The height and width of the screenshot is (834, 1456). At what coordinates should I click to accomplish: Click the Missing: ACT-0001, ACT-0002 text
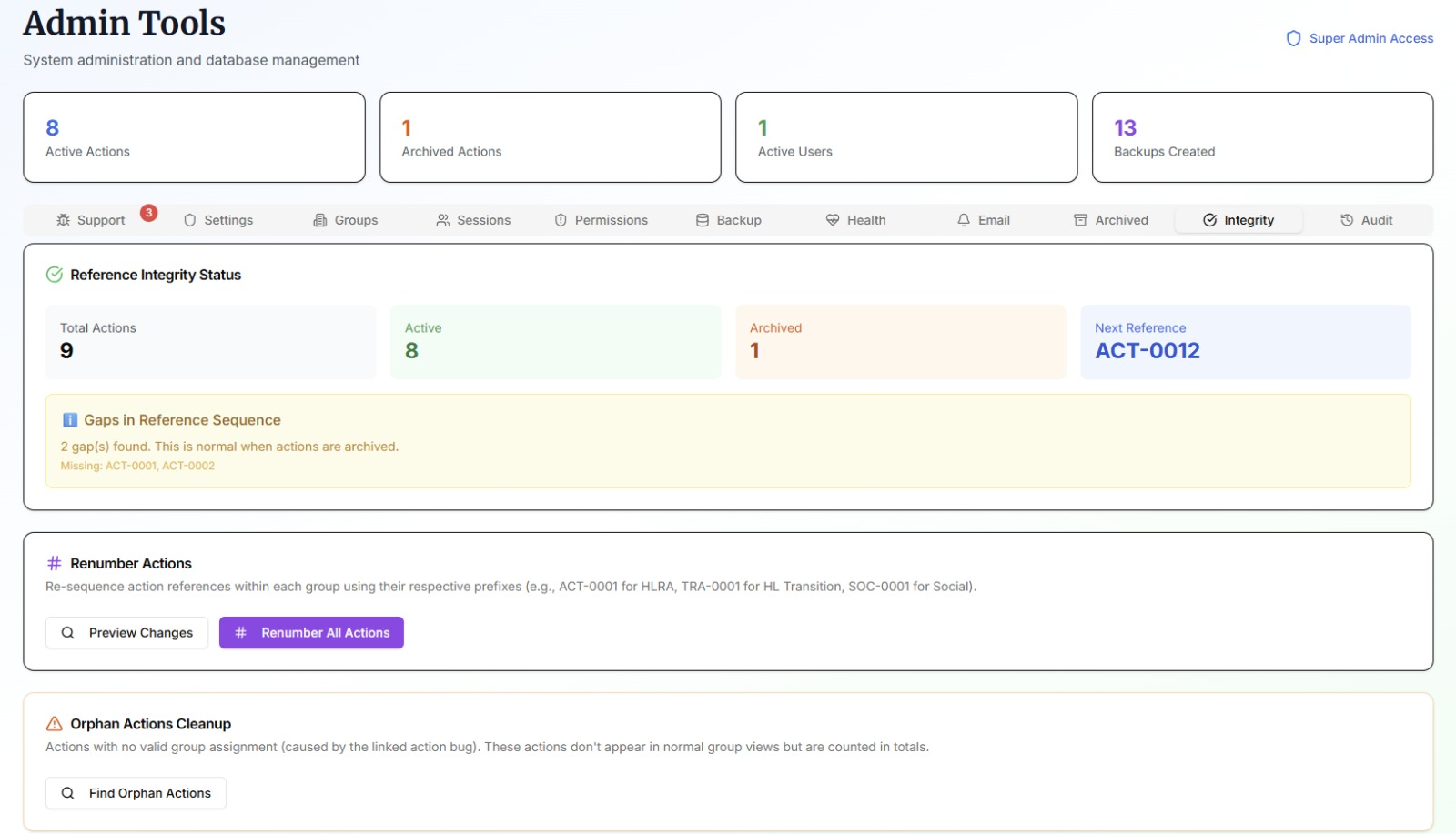137,466
